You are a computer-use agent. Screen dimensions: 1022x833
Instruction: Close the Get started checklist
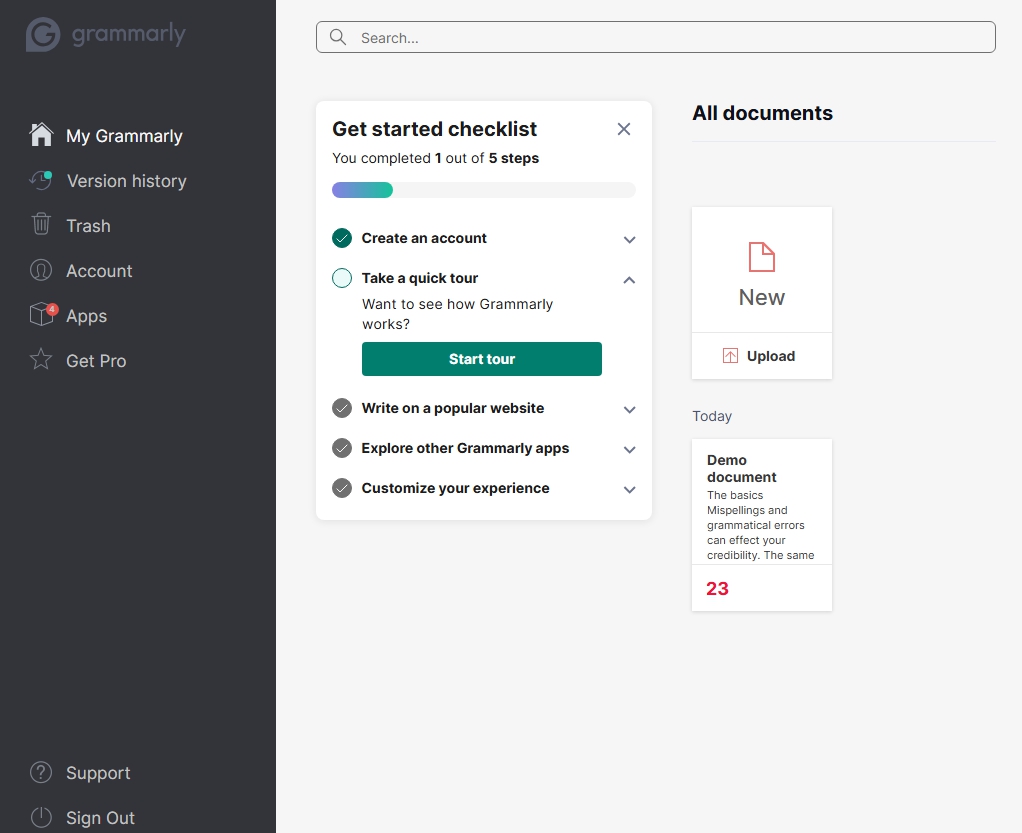point(624,129)
